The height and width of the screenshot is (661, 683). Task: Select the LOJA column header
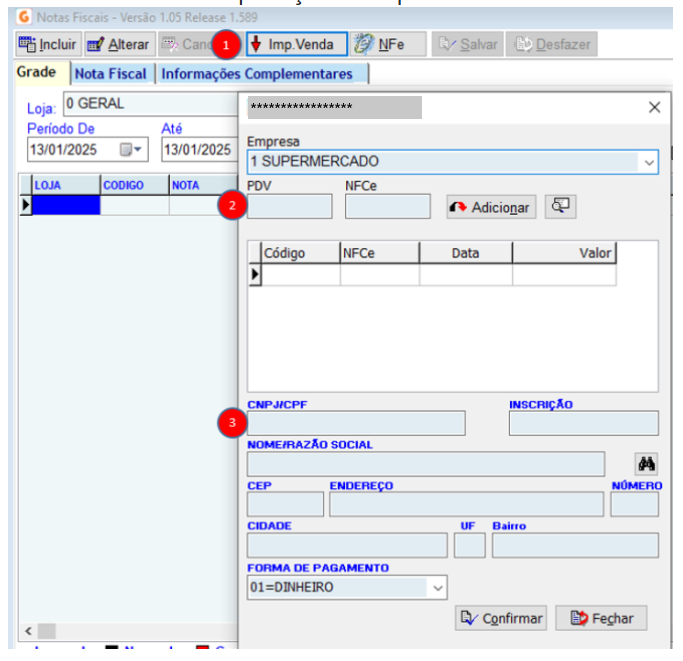pyautogui.click(x=66, y=185)
